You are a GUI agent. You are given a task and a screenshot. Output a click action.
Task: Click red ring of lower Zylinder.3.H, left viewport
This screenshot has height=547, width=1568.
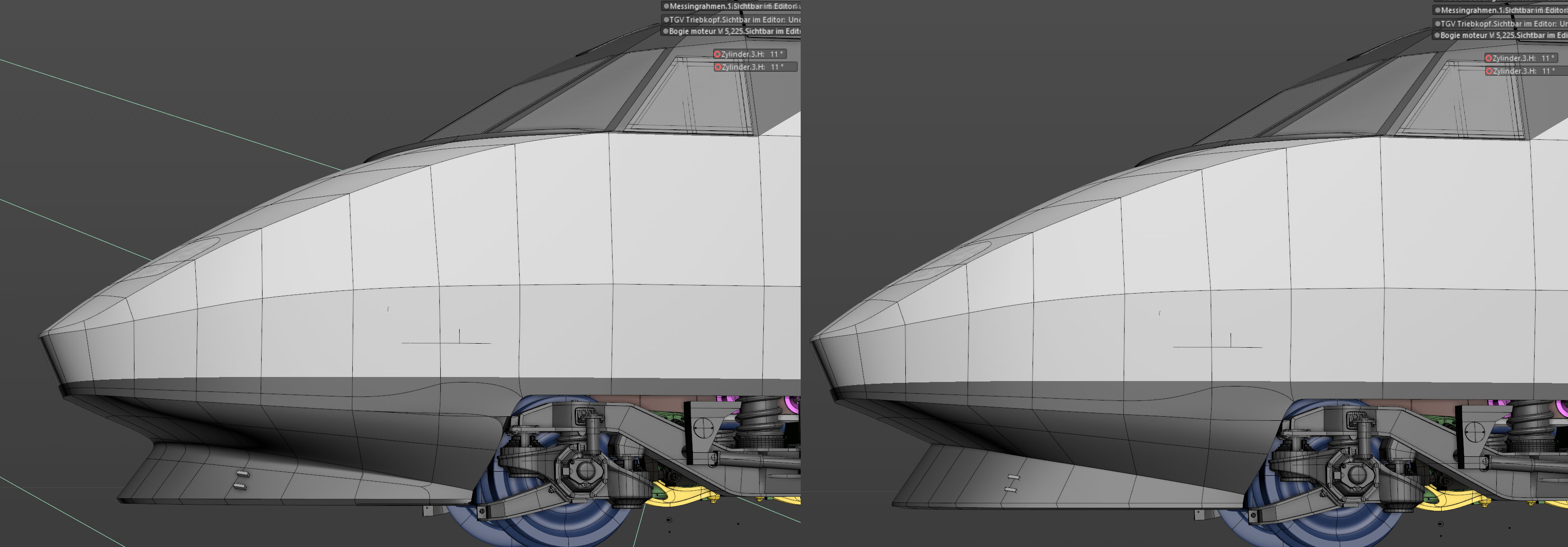pos(718,67)
